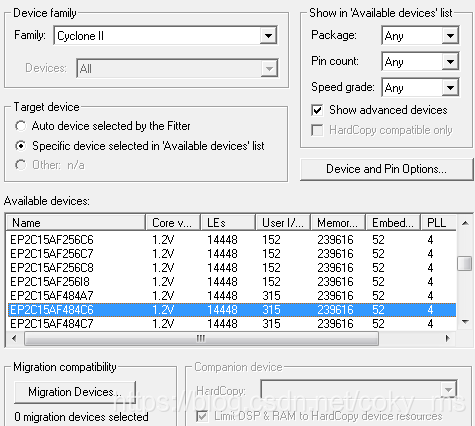The height and width of the screenshot is (426, 475).
Task: Select device EP2C15AF484A7 in the list
Action: [231, 296]
